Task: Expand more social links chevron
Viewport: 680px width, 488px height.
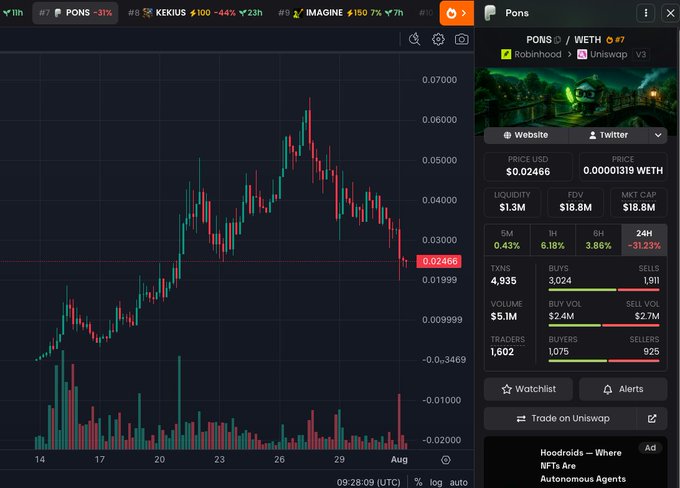Action: 658,135
